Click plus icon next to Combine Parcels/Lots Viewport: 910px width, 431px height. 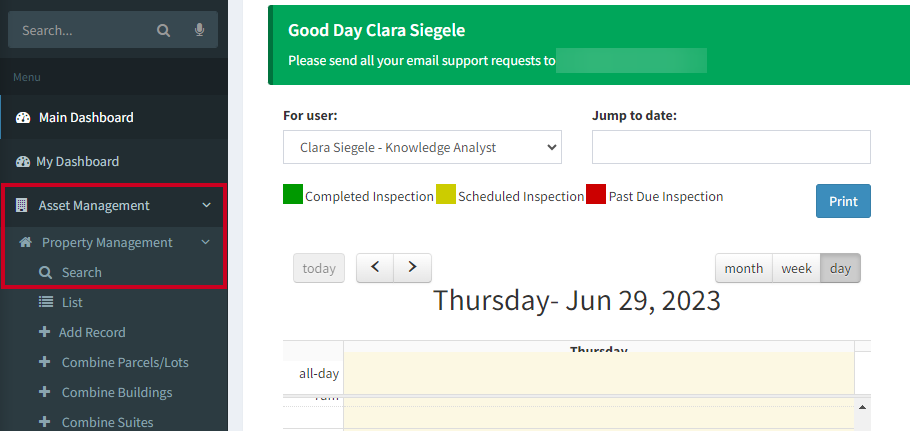[x=44, y=362]
